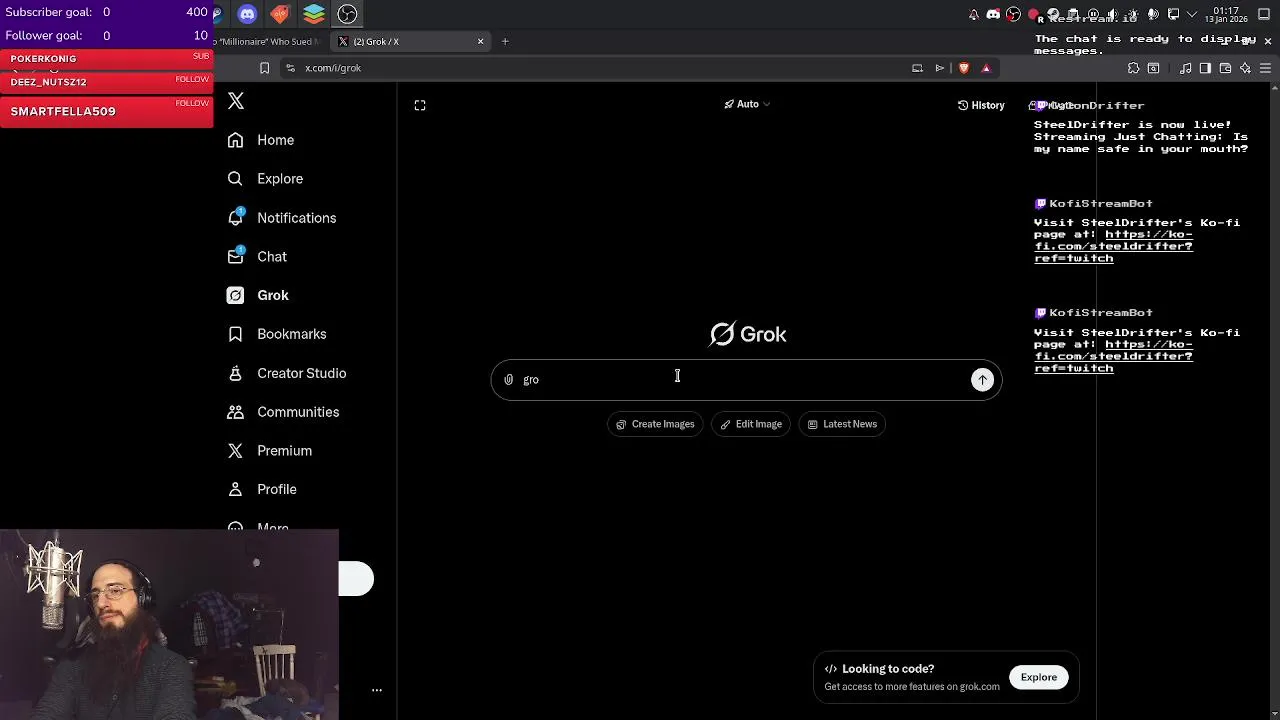Open Notifications in the X sidebar

click(282, 218)
